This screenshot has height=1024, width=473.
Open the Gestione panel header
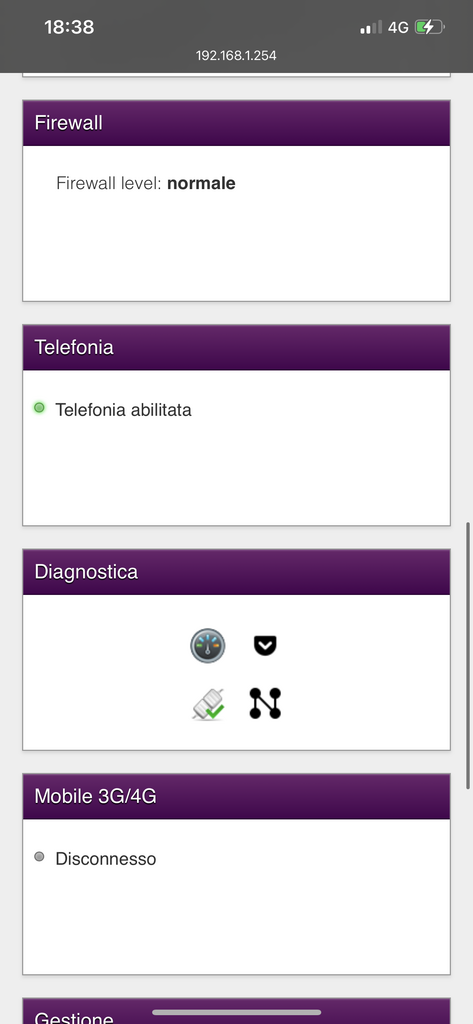click(236, 1011)
